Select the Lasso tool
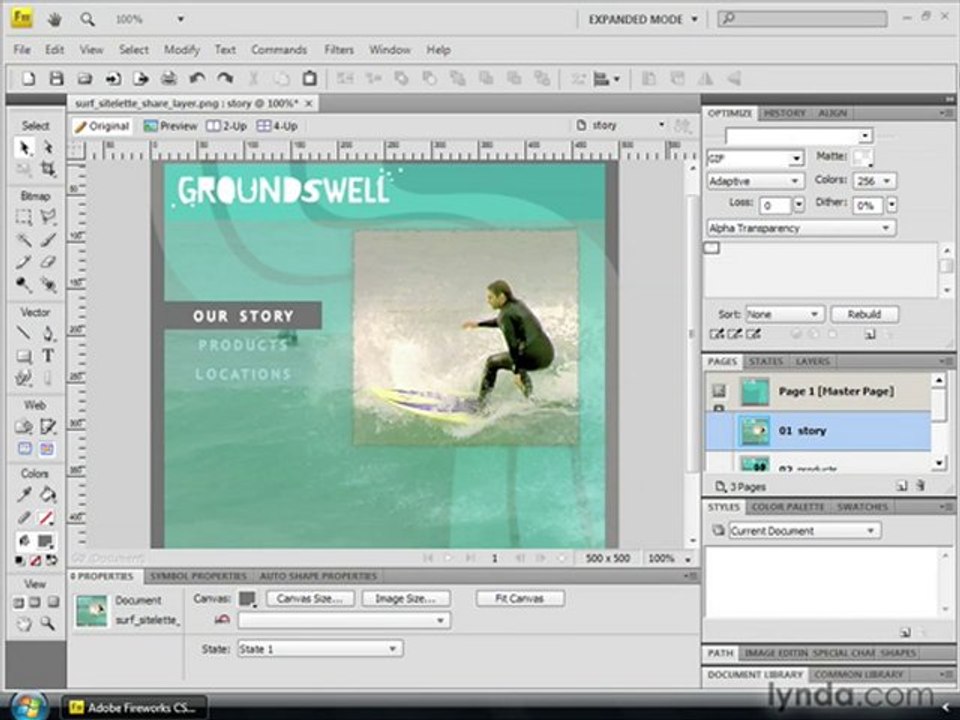The width and height of the screenshot is (960, 720). coord(48,217)
